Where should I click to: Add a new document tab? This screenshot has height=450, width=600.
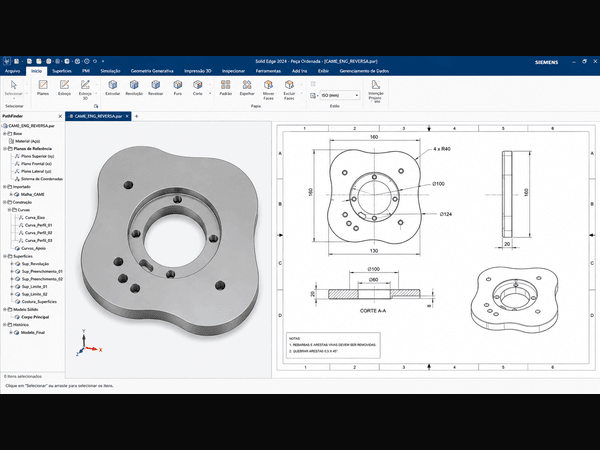[137, 116]
